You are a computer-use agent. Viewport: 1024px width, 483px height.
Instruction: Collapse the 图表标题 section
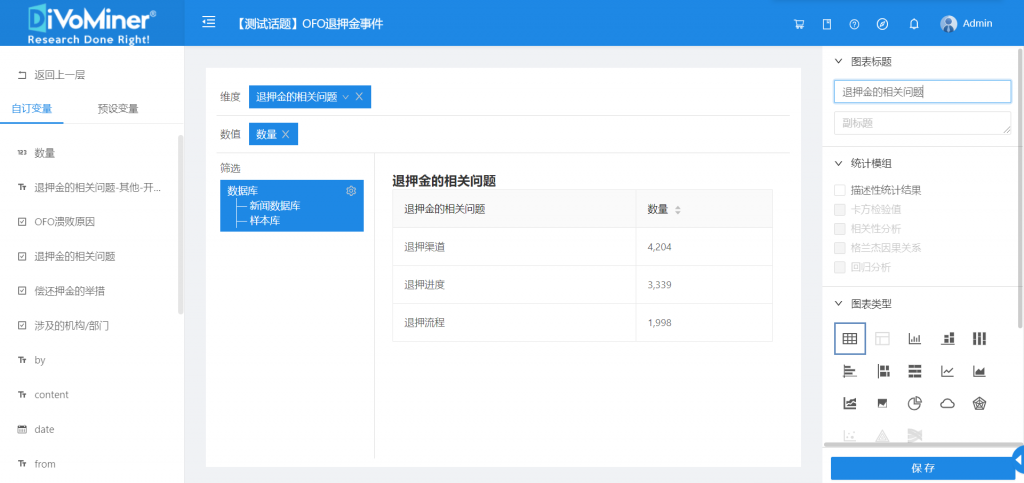[x=839, y=61]
